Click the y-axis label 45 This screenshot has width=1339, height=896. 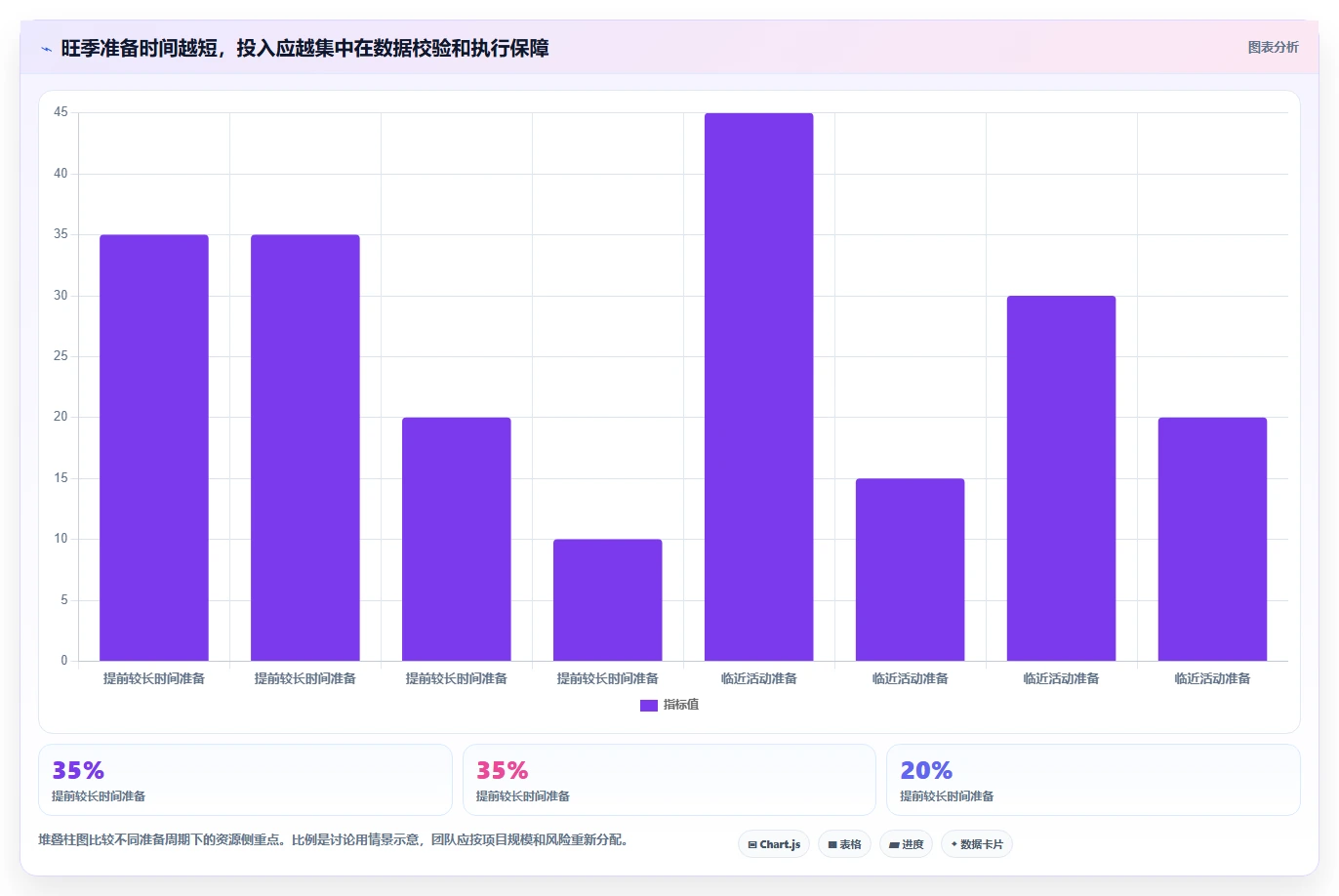pos(61,112)
